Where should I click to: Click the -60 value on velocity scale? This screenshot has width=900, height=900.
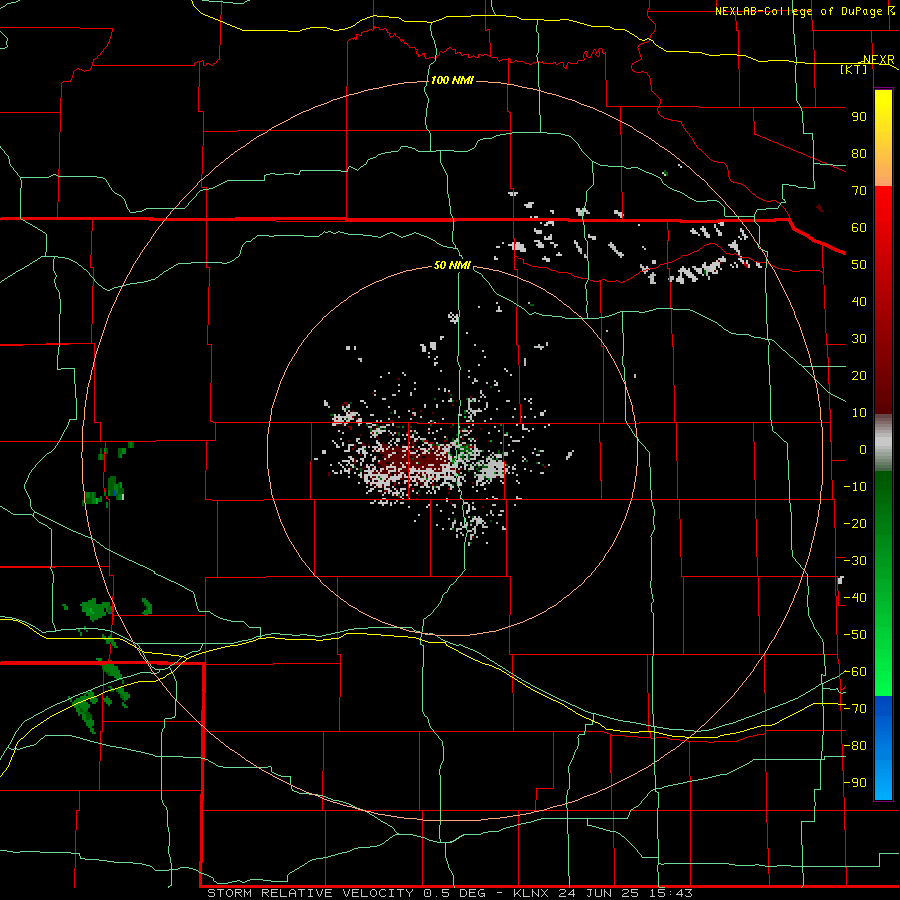pyautogui.click(x=855, y=672)
